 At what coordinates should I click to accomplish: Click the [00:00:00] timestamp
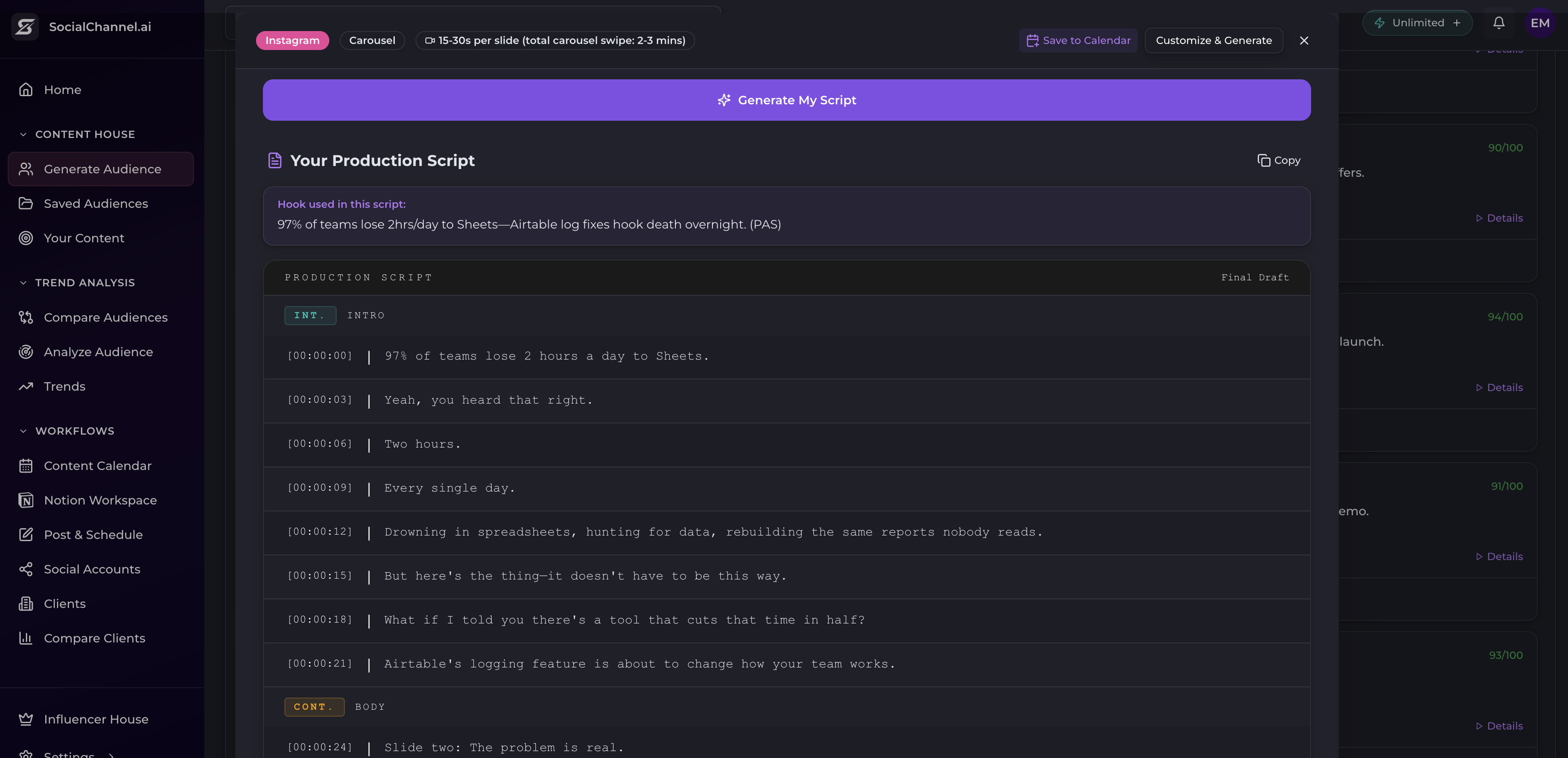(x=319, y=356)
